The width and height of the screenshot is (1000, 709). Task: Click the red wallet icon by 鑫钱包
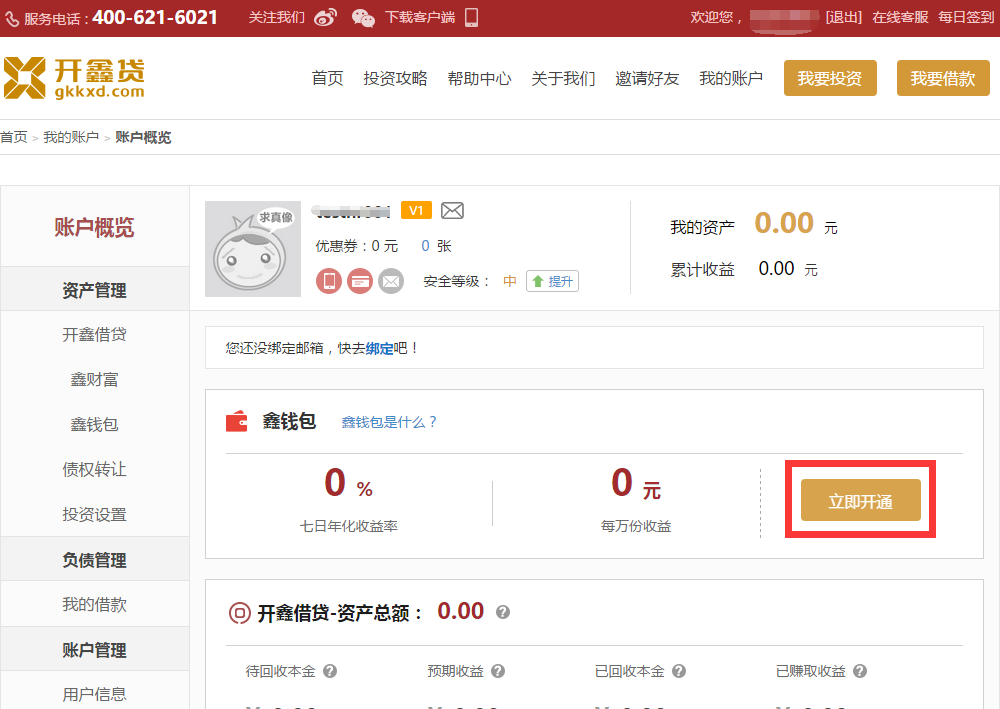[x=237, y=421]
